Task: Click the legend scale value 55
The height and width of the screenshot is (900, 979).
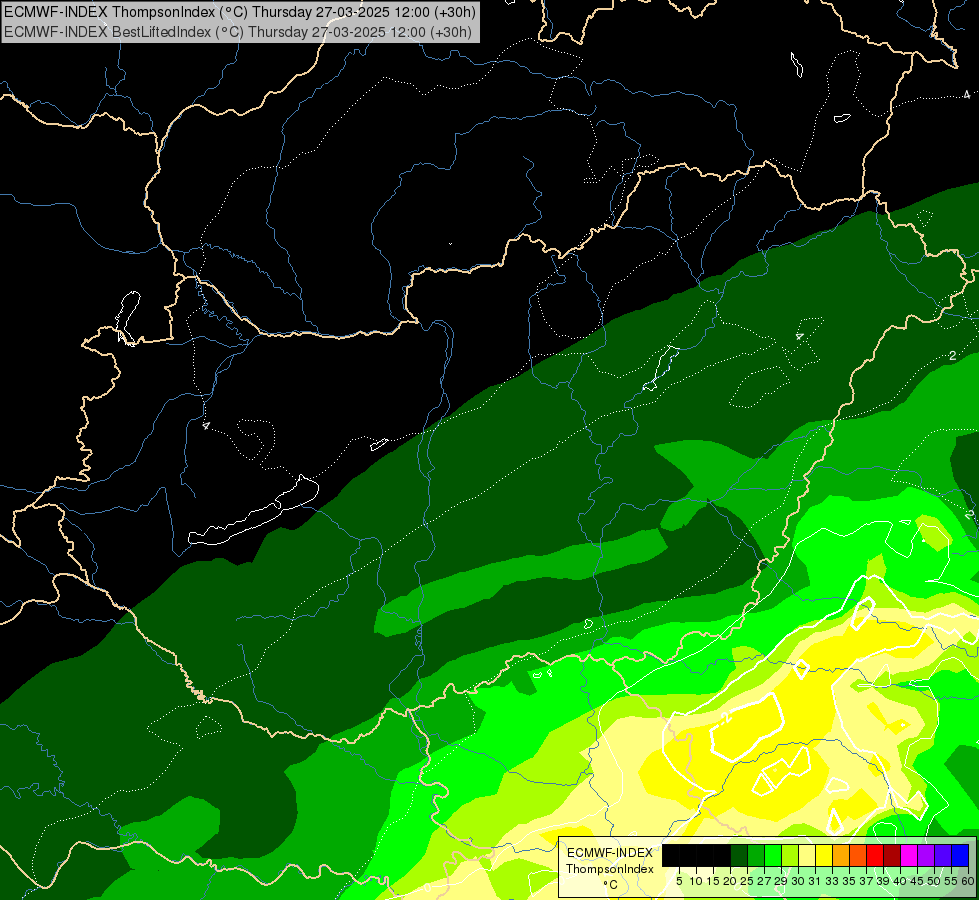Action: (x=951, y=881)
